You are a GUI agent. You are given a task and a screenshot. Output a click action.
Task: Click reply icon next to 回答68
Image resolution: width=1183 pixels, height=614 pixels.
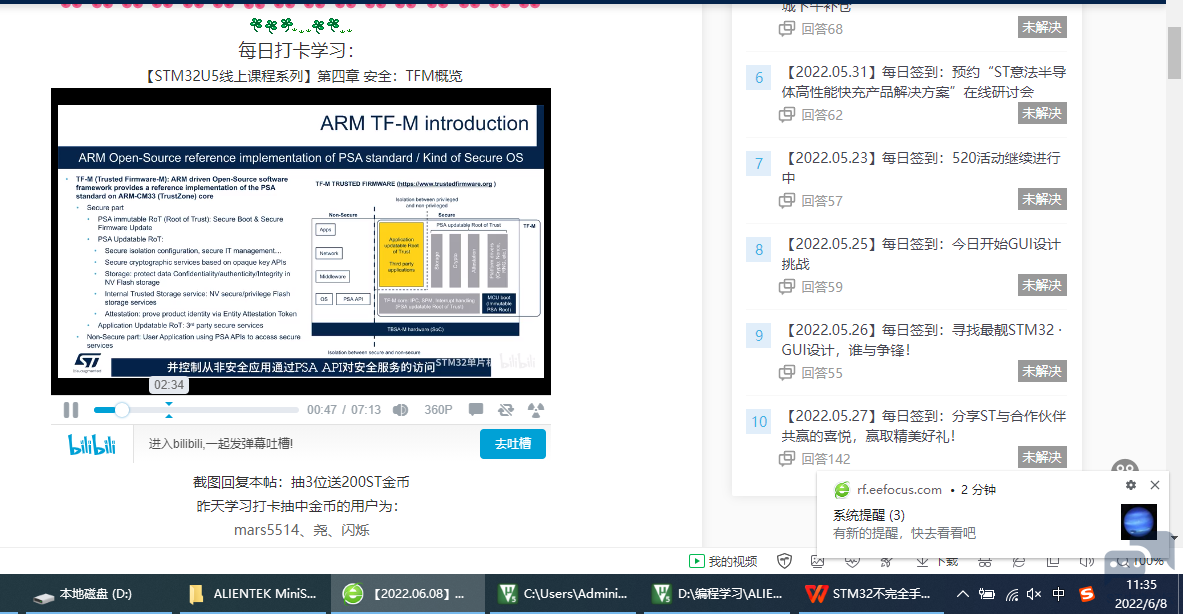[x=787, y=29]
